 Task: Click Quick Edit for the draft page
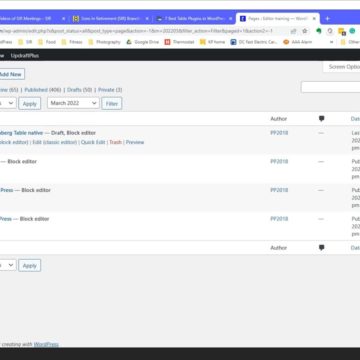pos(93,142)
